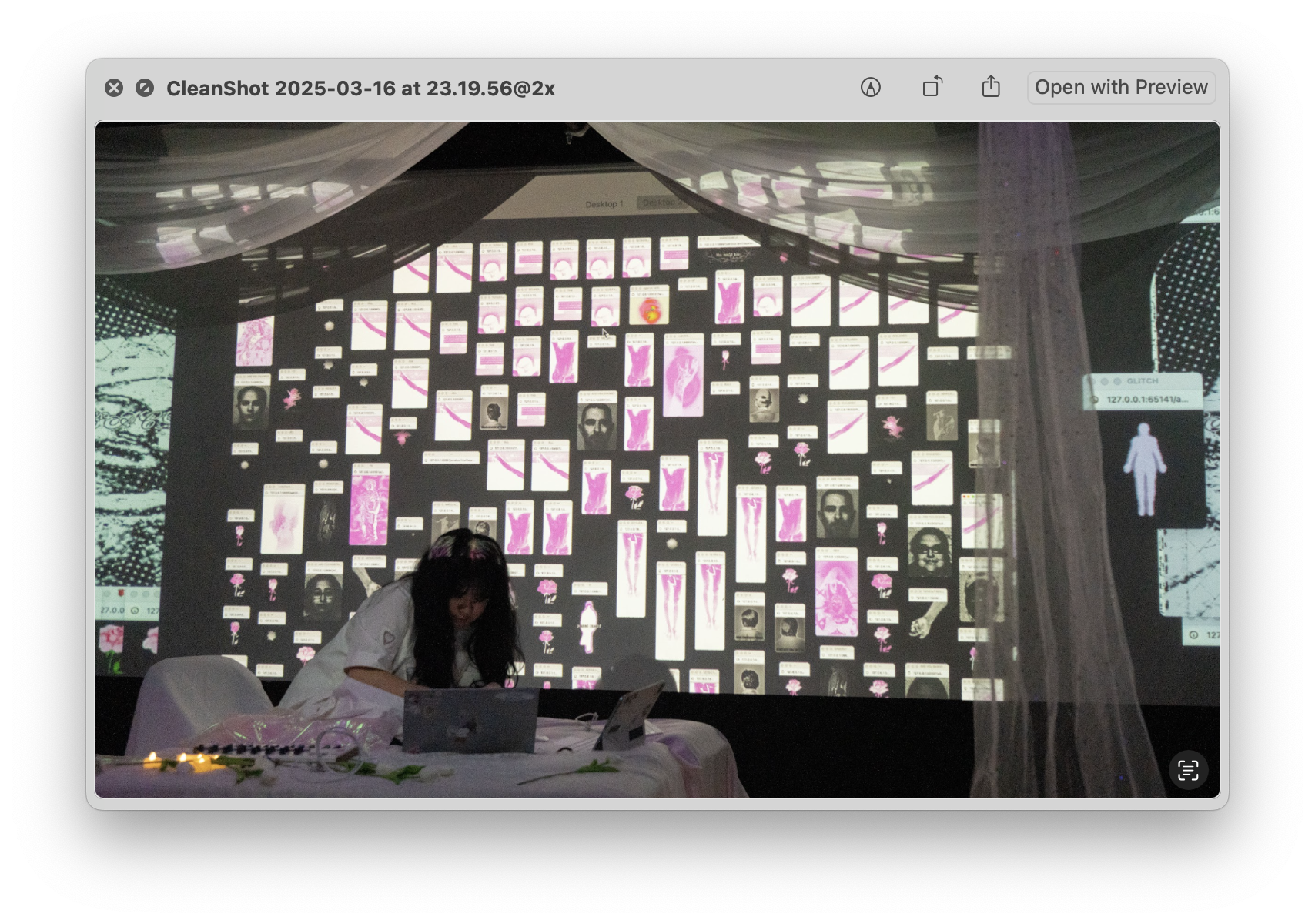Screen dimensions: 1315x924
Task: Close the Quick Look preview window
Action: (114, 88)
